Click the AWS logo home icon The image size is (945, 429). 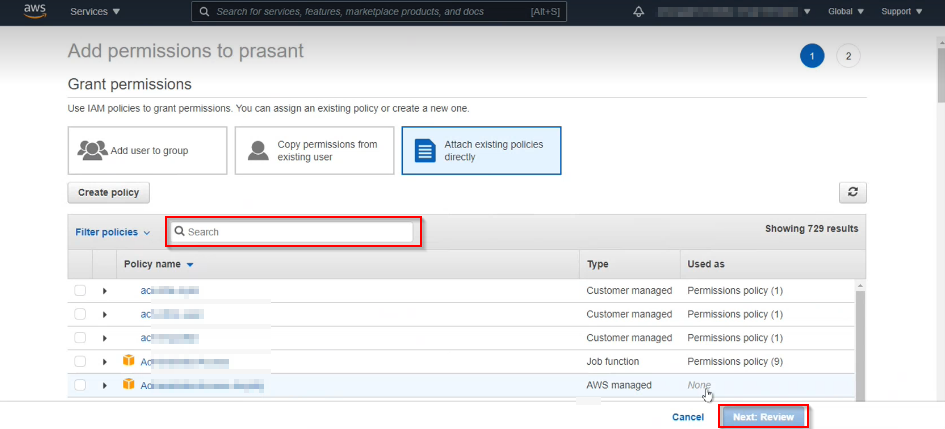pos(35,11)
